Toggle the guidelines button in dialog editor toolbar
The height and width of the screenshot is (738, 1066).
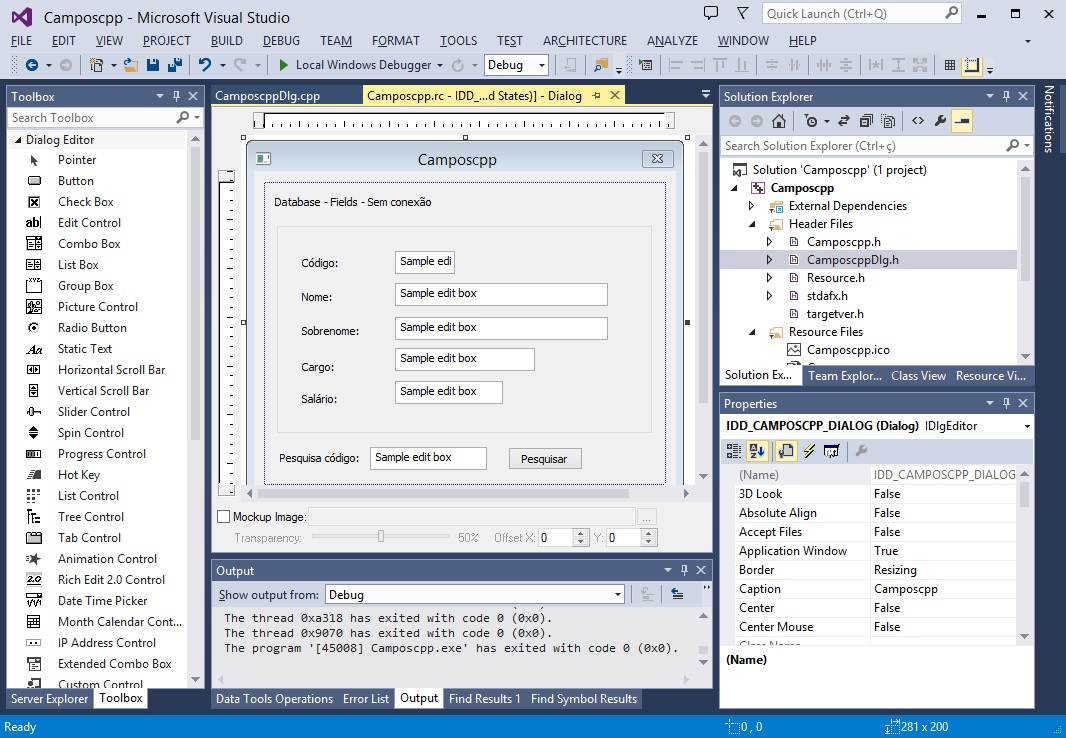971,65
